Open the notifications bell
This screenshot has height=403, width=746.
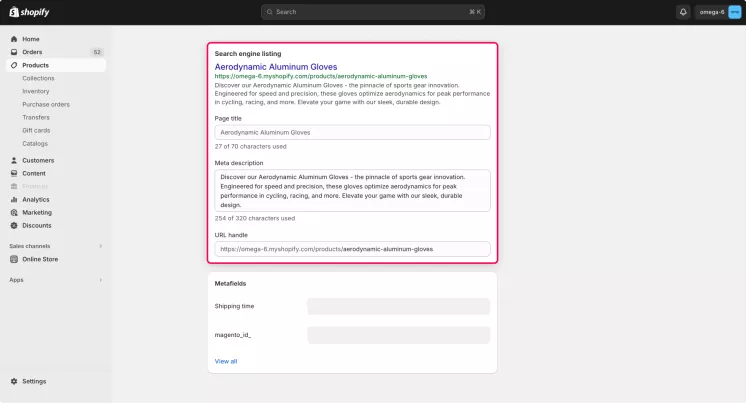pyautogui.click(x=683, y=12)
